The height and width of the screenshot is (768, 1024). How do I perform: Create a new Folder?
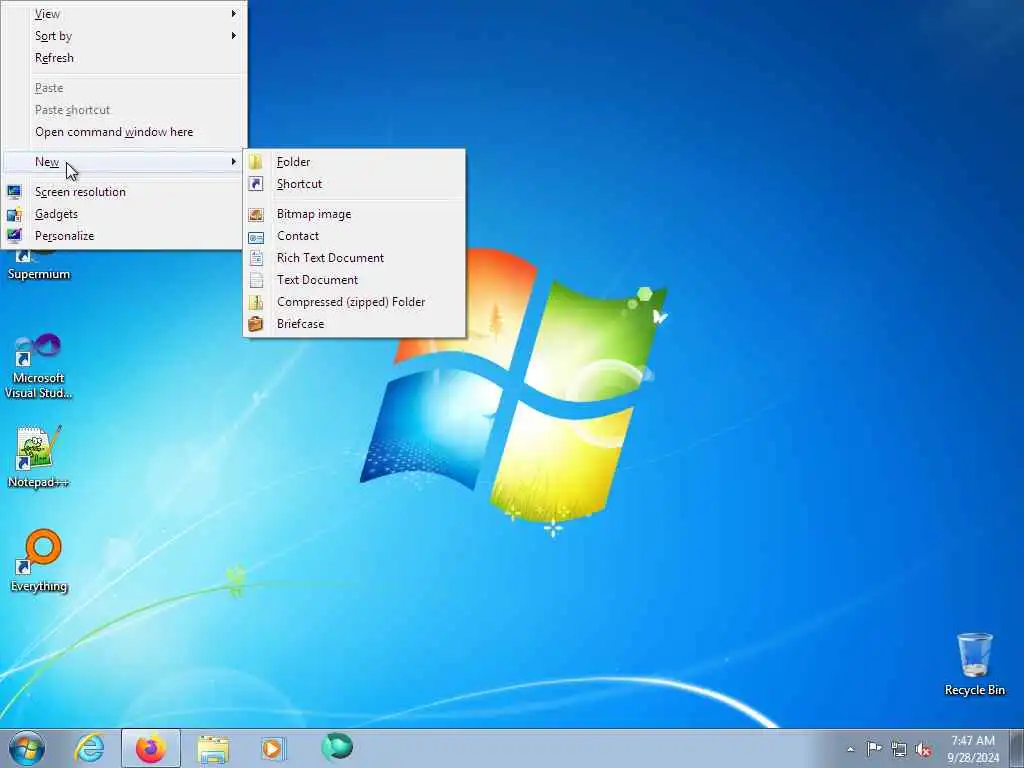pyautogui.click(x=354, y=162)
